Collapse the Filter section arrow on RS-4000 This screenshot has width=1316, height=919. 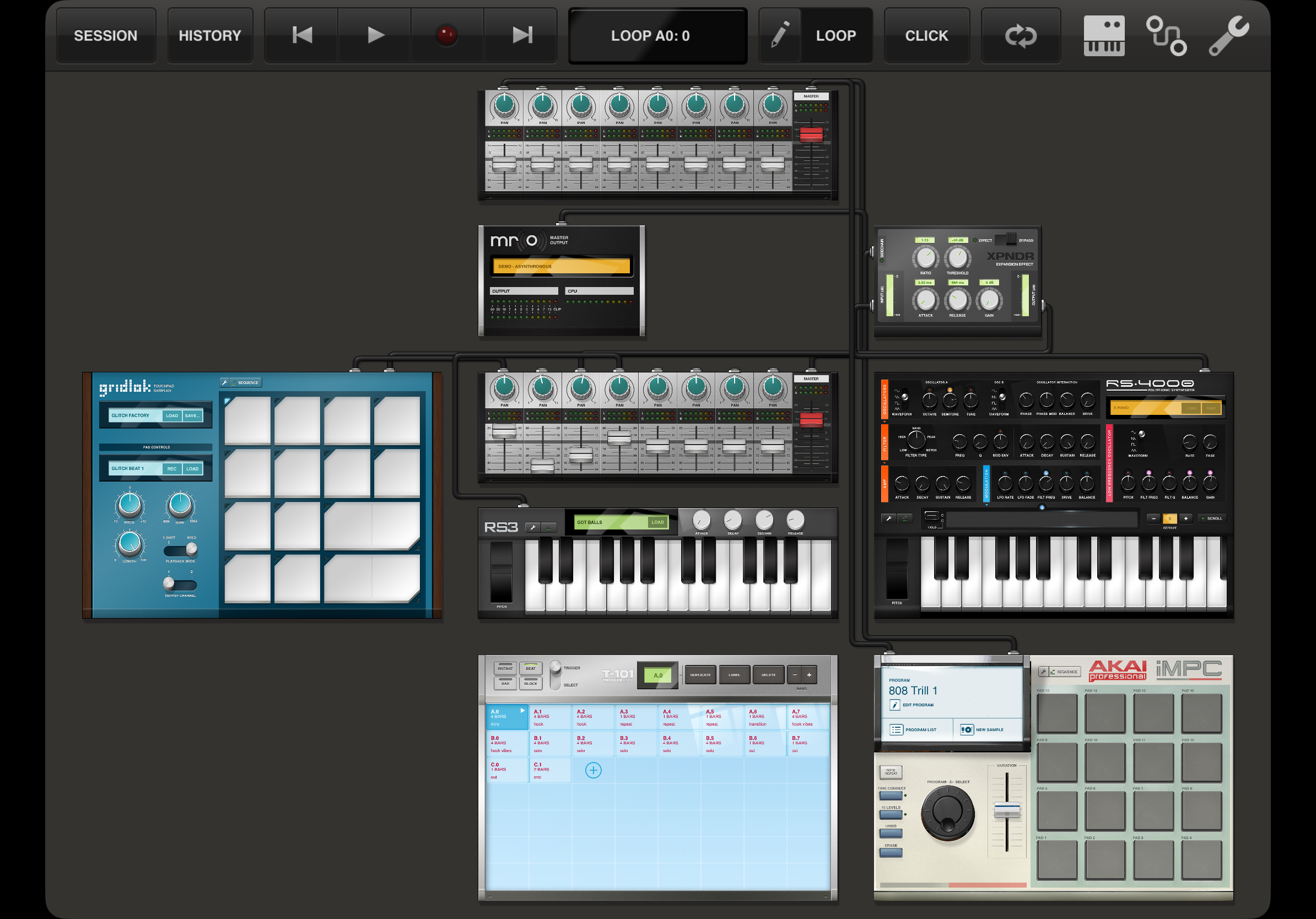coord(885,463)
